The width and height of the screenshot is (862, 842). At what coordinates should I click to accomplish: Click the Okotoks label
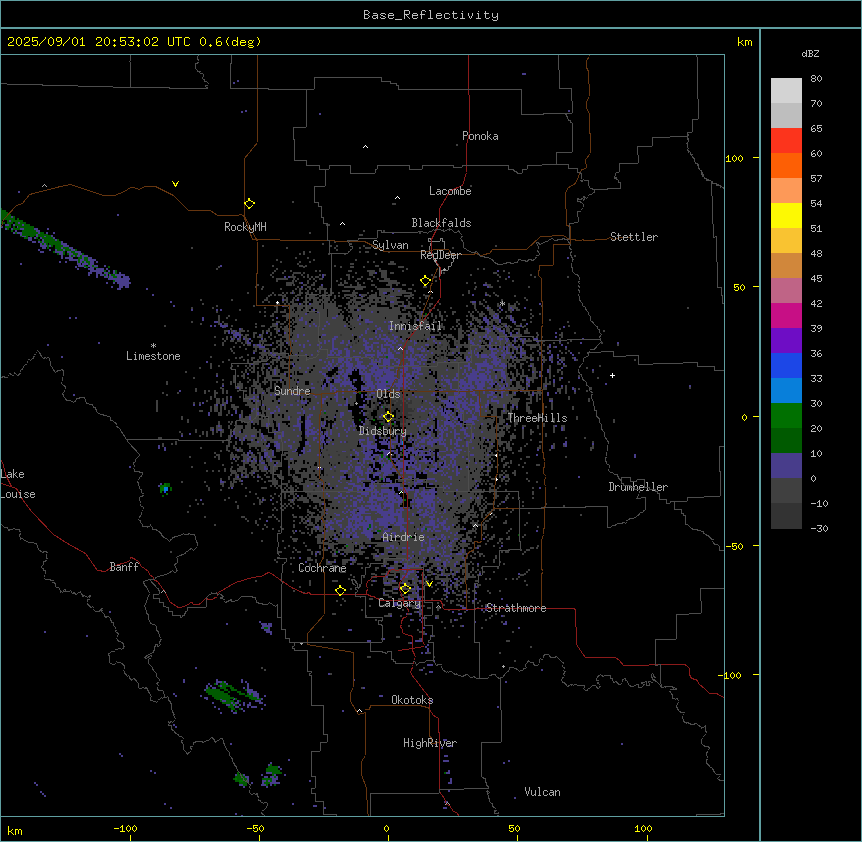tap(412, 700)
